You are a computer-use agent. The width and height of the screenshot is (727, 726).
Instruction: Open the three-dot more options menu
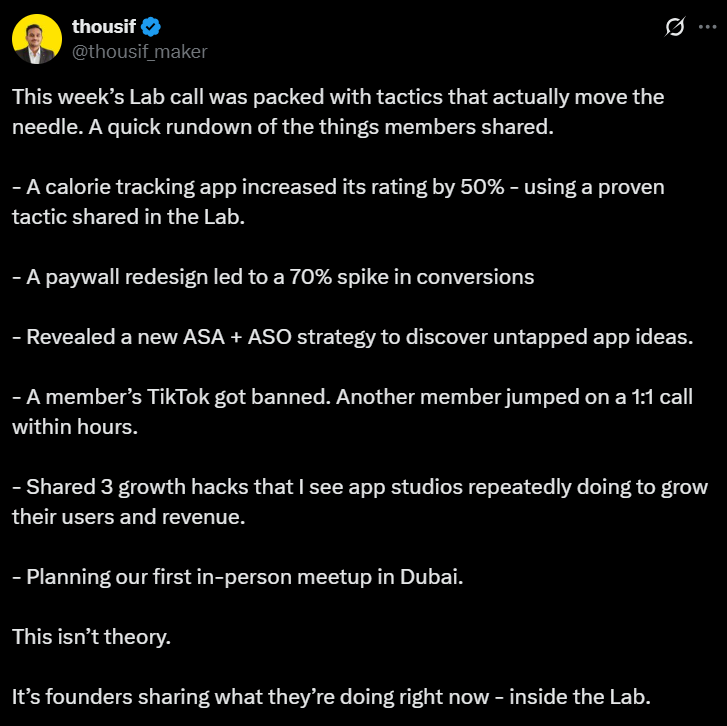pyautogui.click(x=707, y=27)
